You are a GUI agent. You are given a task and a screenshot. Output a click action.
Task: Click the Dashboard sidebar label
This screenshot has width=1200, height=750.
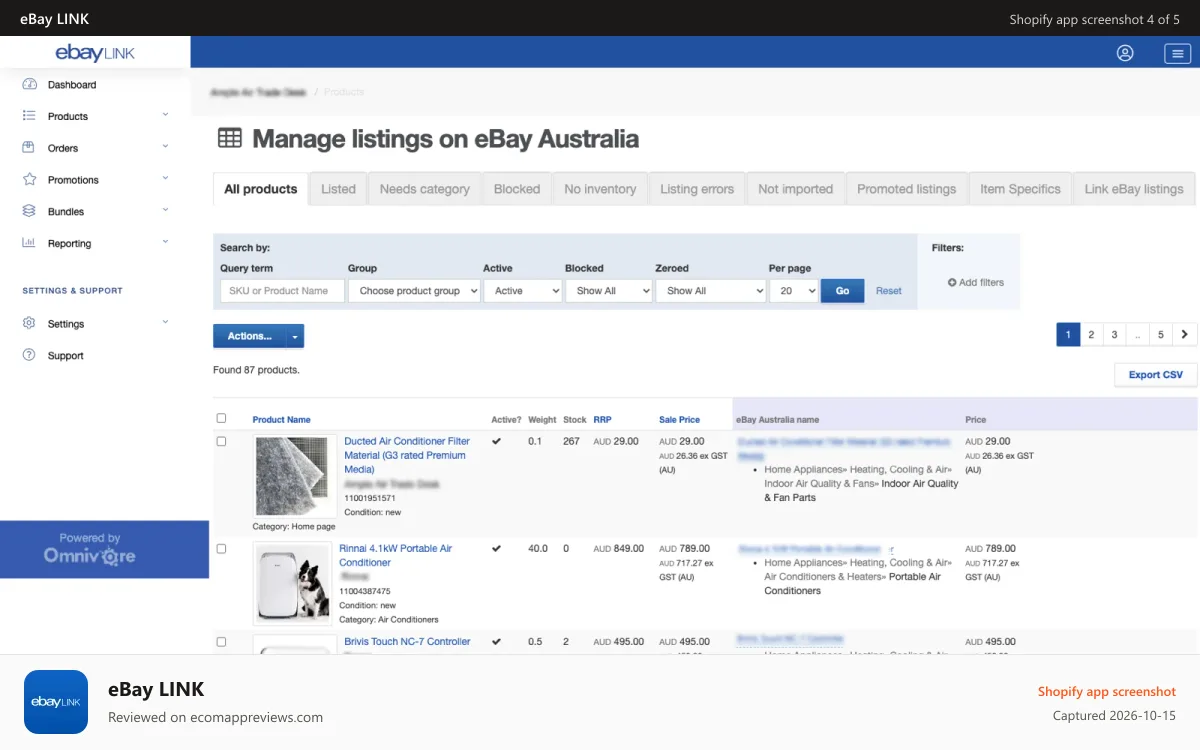pos(72,85)
